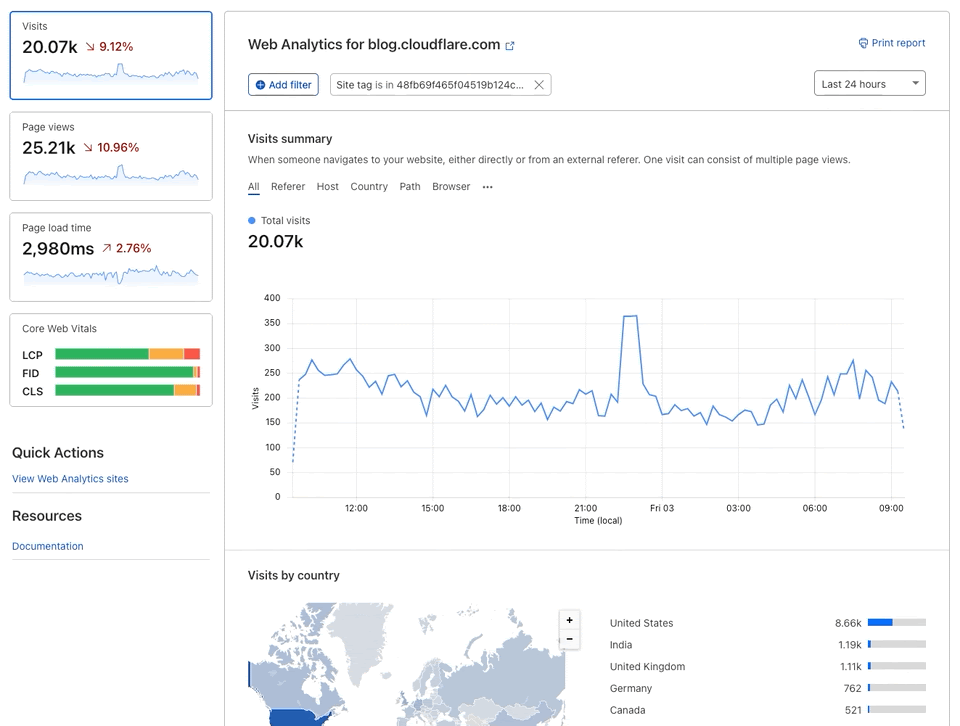Click the Visits sparkline in sidebar card
This screenshot has width=960, height=726.
[x=111, y=73]
